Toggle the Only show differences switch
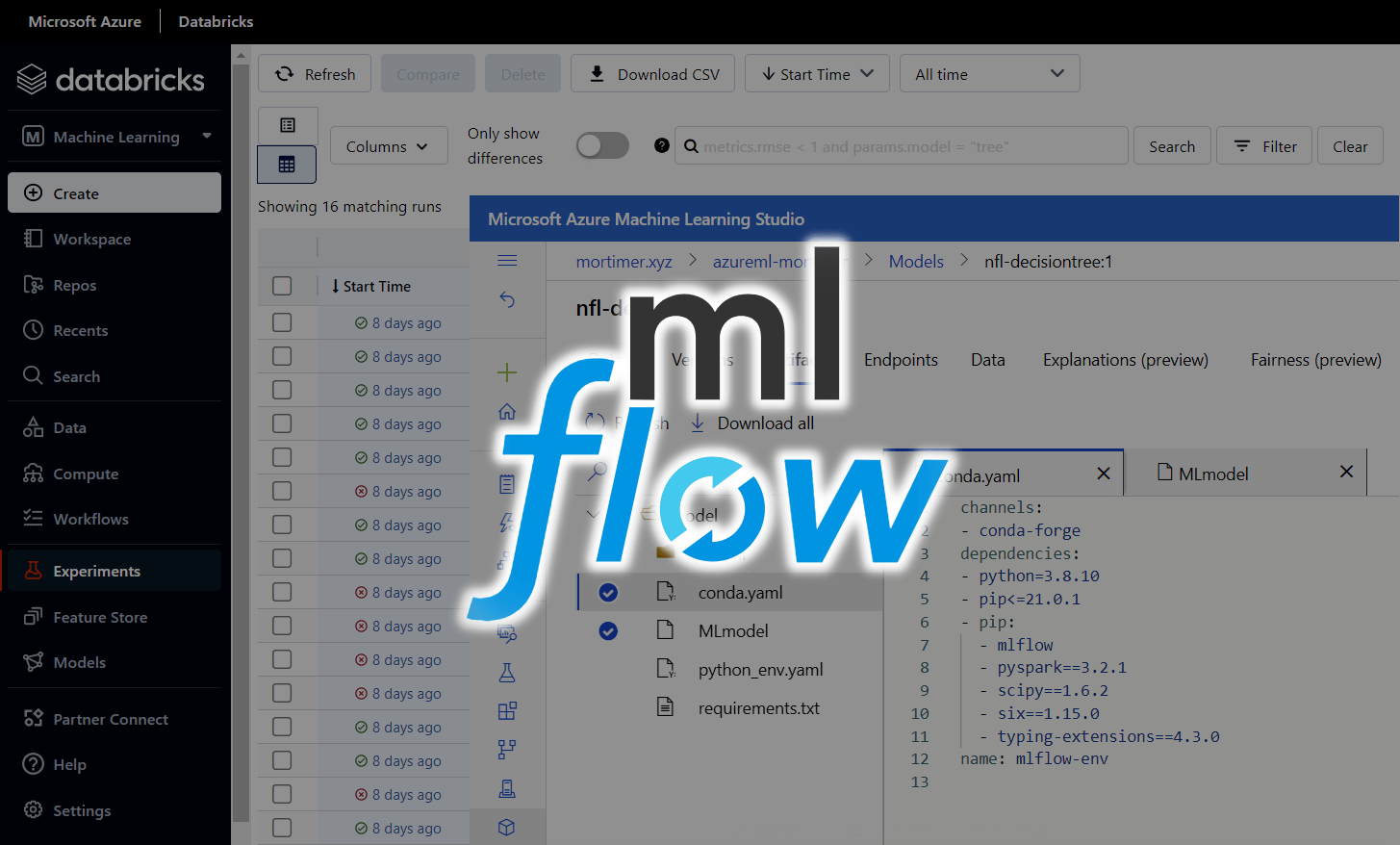The width and height of the screenshot is (1400, 845). pyautogui.click(x=602, y=145)
